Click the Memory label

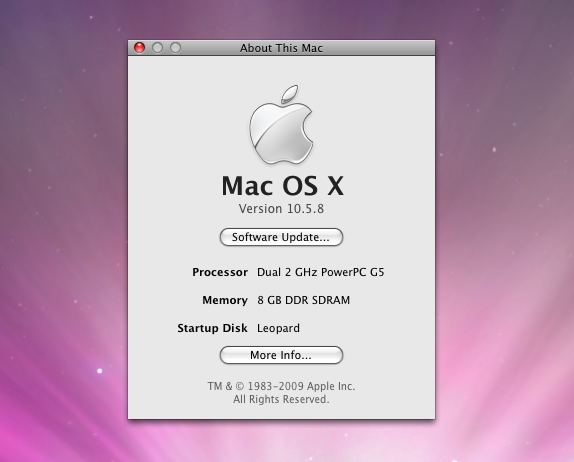click(225, 301)
